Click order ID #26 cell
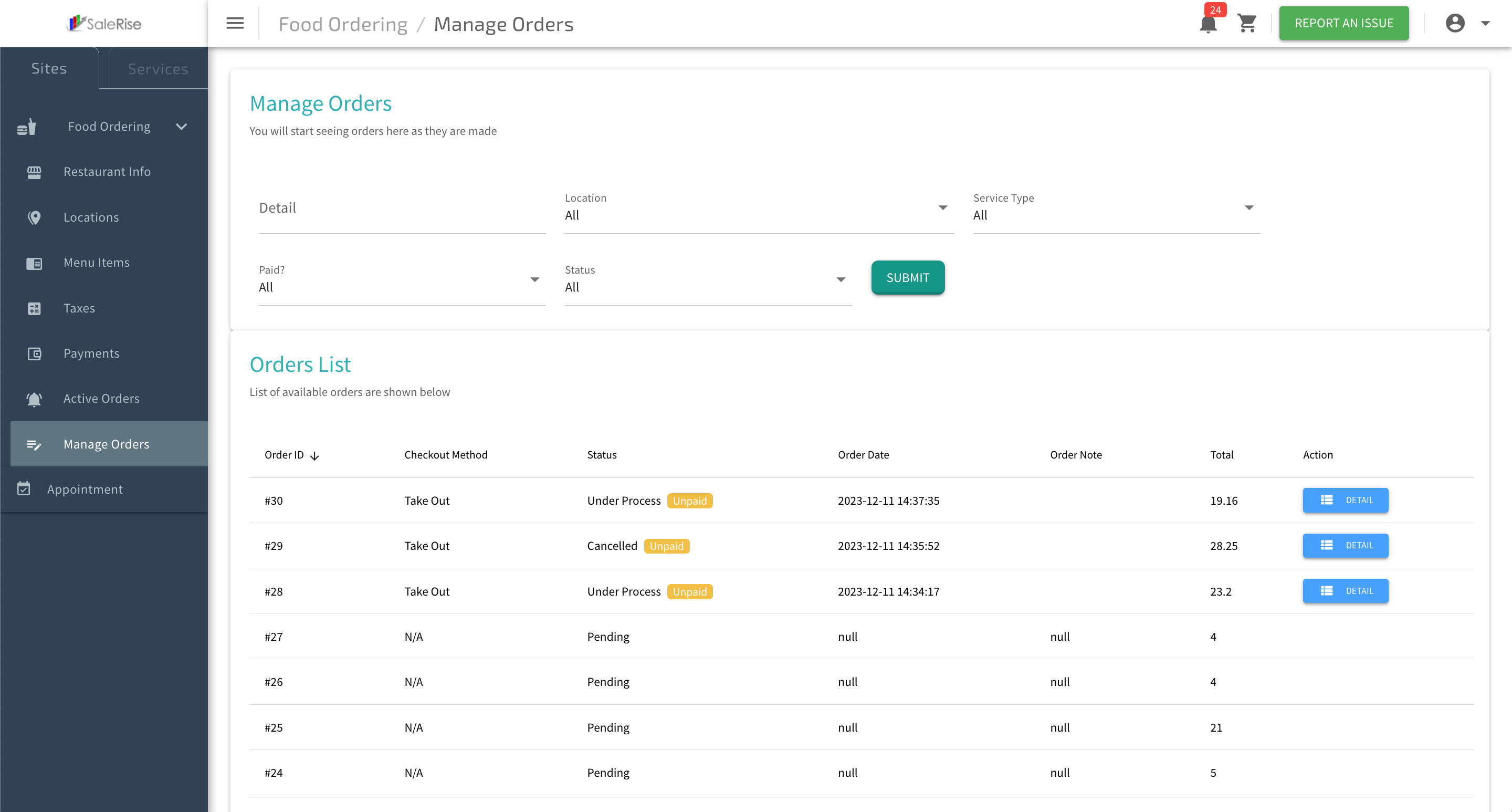 tap(274, 682)
